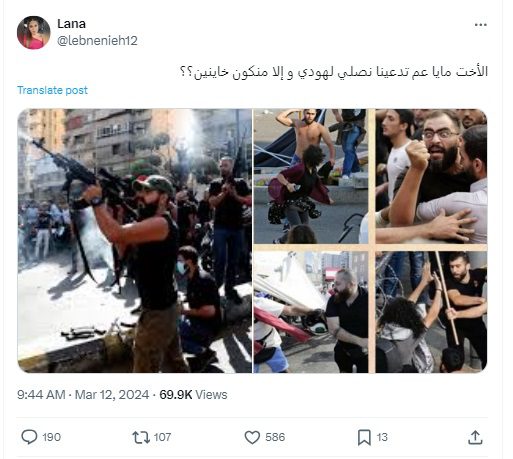Open the large photo of man firing rifle
The image size is (513, 459).
pyautogui.click(x=135, y=241)
